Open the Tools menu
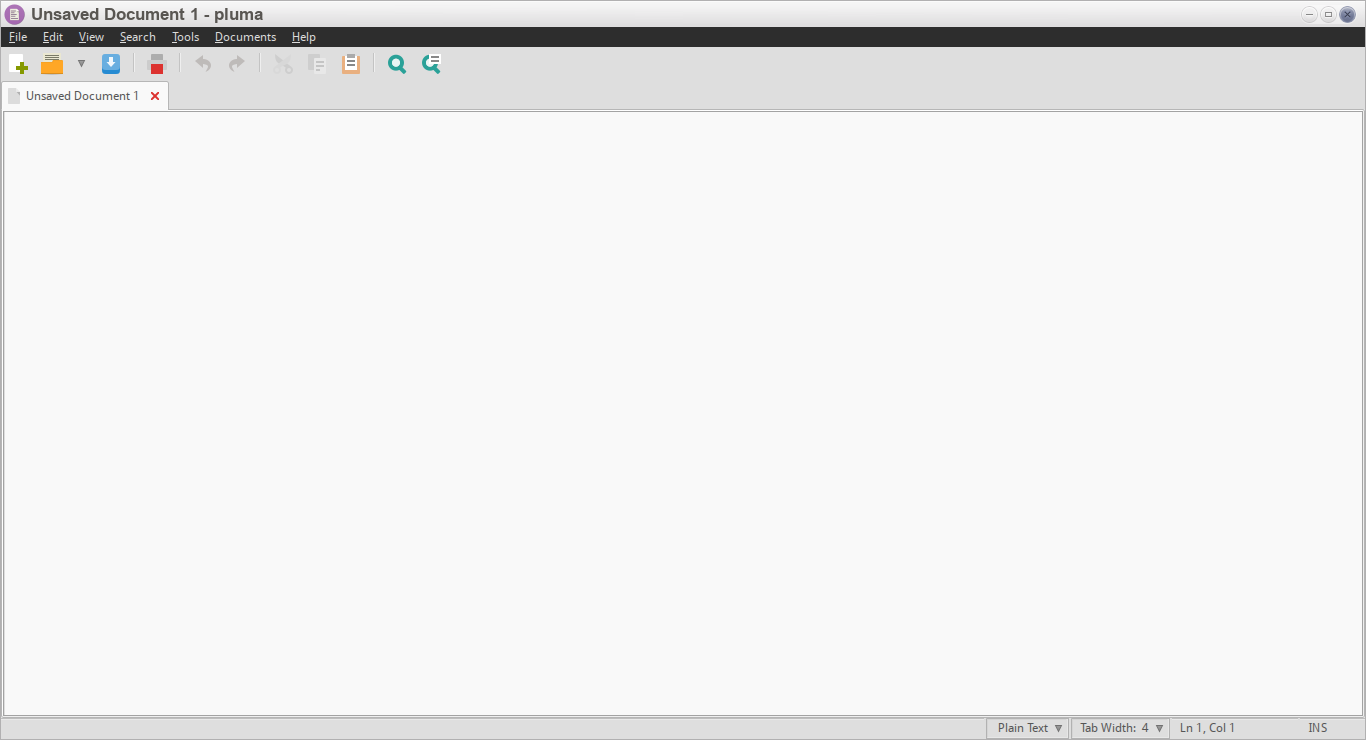The width and height of the screenshot is (1366, 740). coord(185,37)
